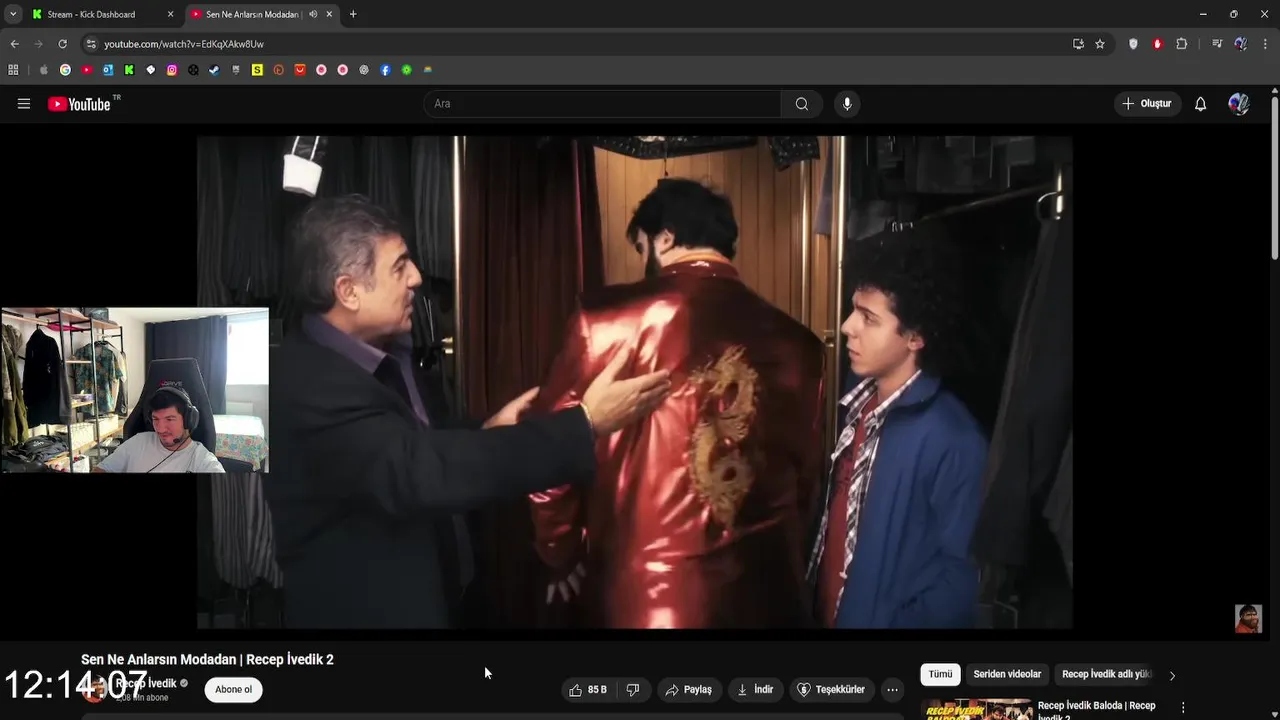Subscribe with the Abone ol button

pyautogui.click(x=233, y=690)
